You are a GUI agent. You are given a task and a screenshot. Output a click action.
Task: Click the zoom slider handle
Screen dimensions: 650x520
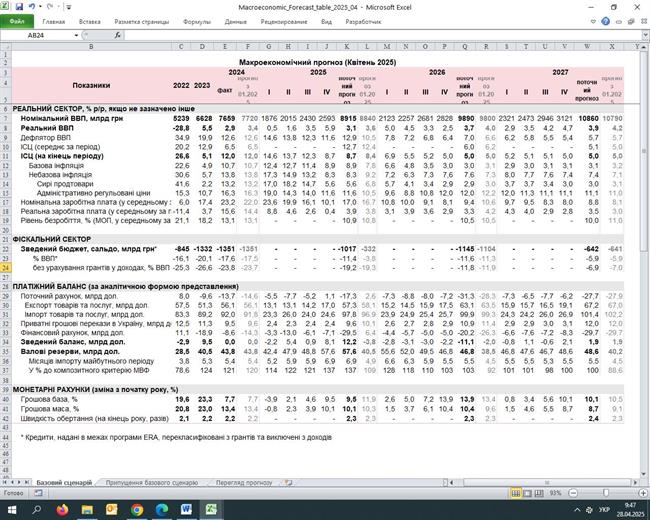coord(606,493)
